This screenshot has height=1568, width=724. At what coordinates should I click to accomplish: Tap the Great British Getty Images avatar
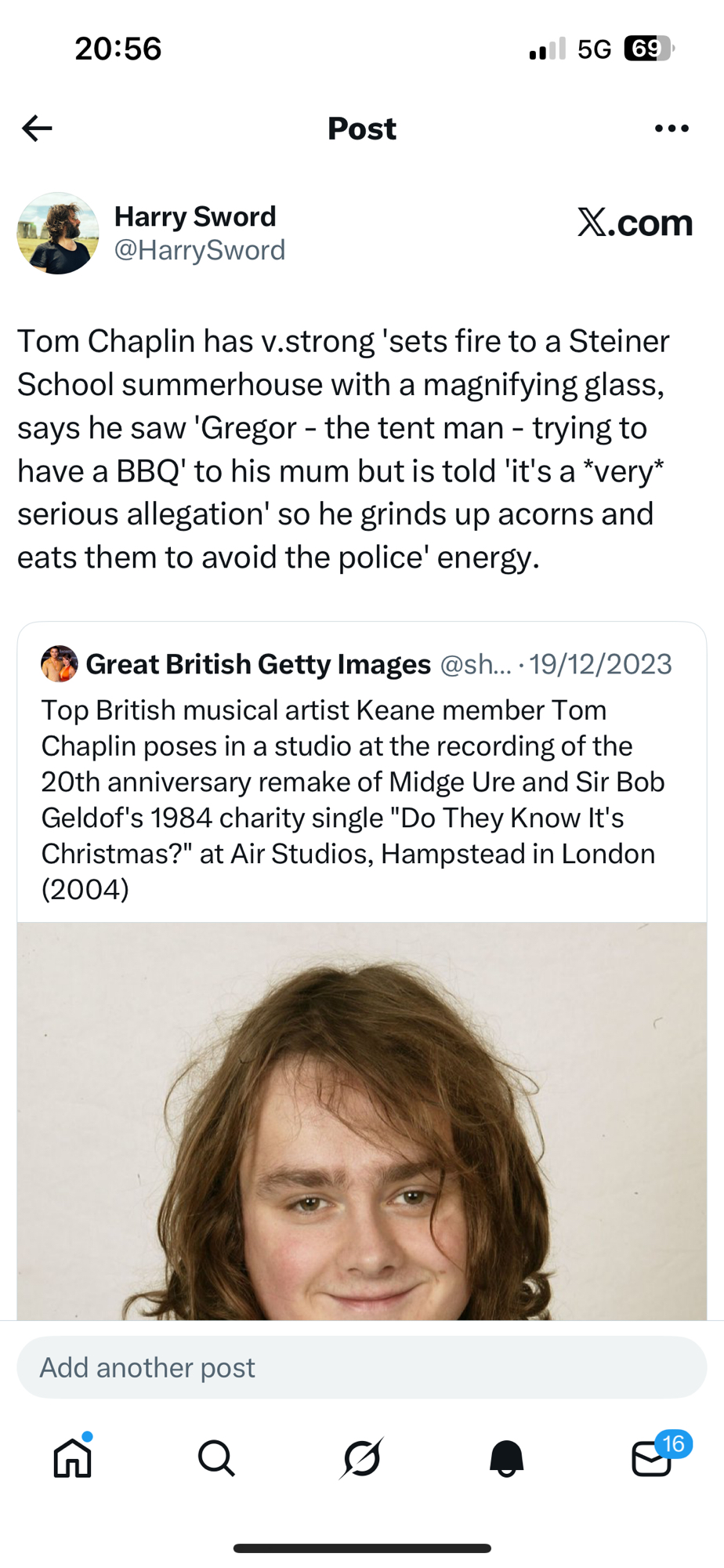coord(60,664)
